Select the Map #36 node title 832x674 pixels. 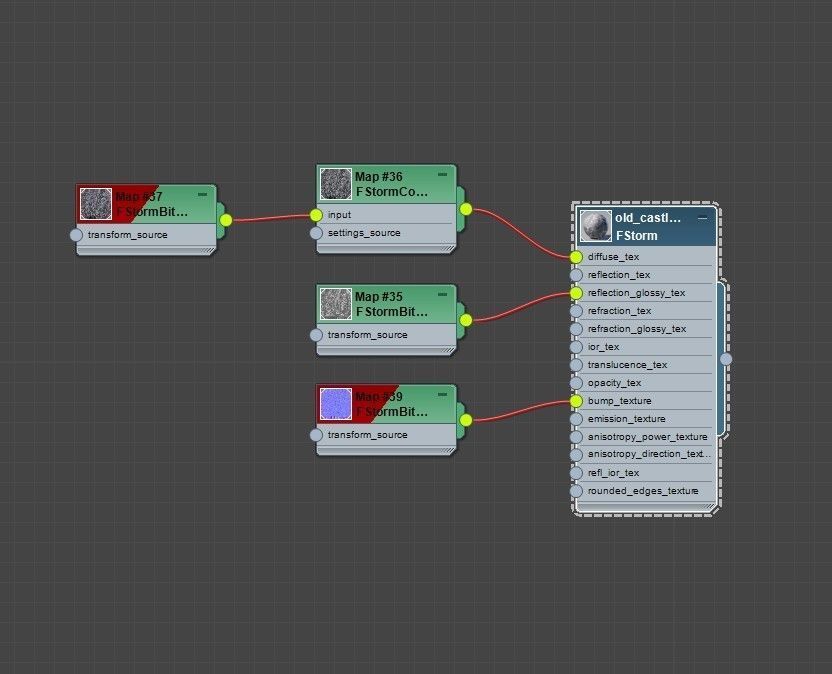click(379, 176)
